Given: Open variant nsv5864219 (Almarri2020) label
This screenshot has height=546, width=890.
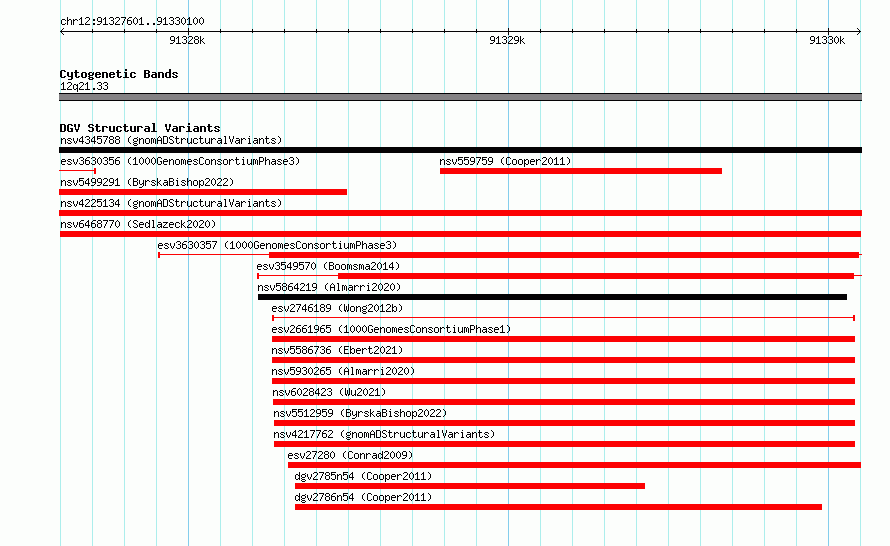Looking at the screenshot, I should [329, 287].
